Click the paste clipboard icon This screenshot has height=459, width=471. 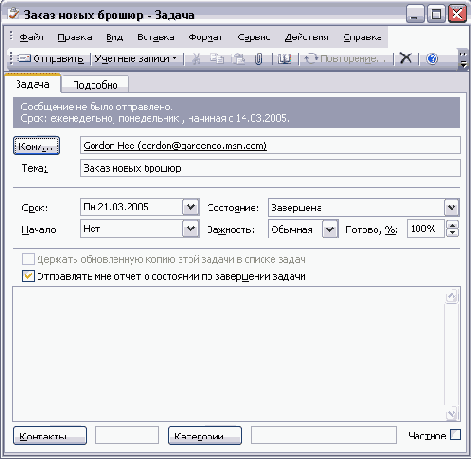[x=239, y=59]
